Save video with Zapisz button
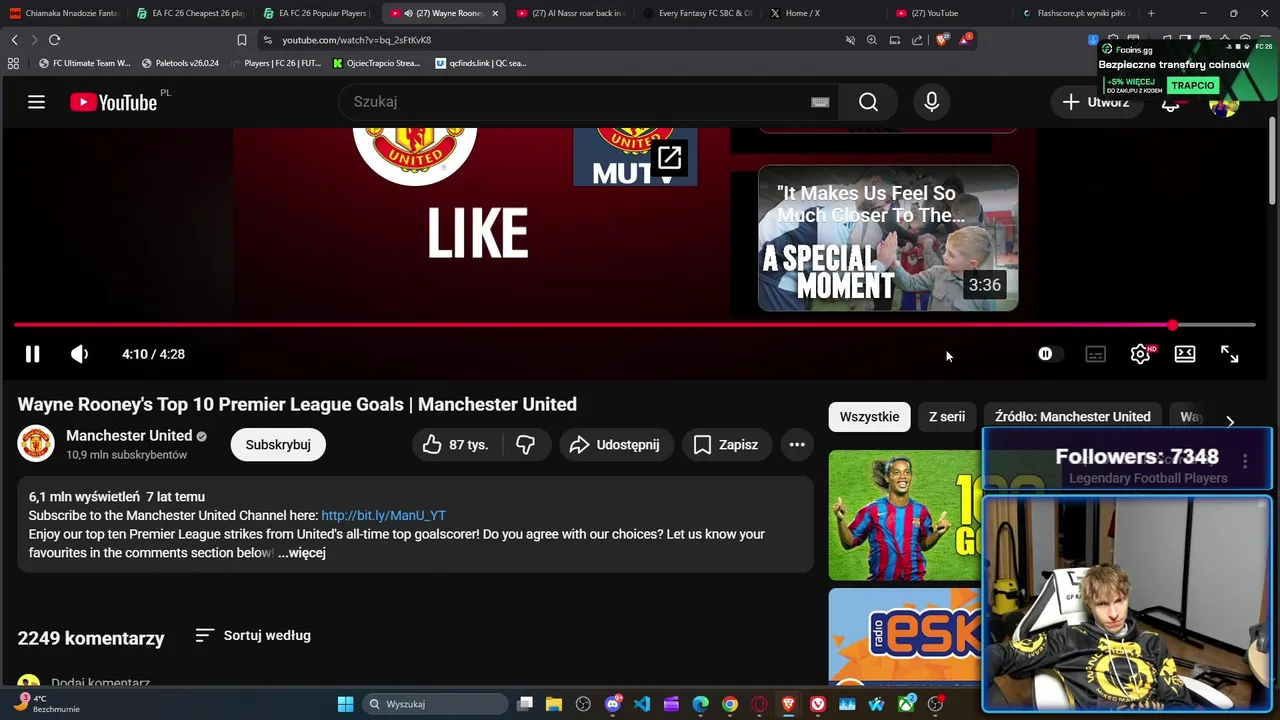This screenshot has width=1280, height=720. click(x=727, y=445)
